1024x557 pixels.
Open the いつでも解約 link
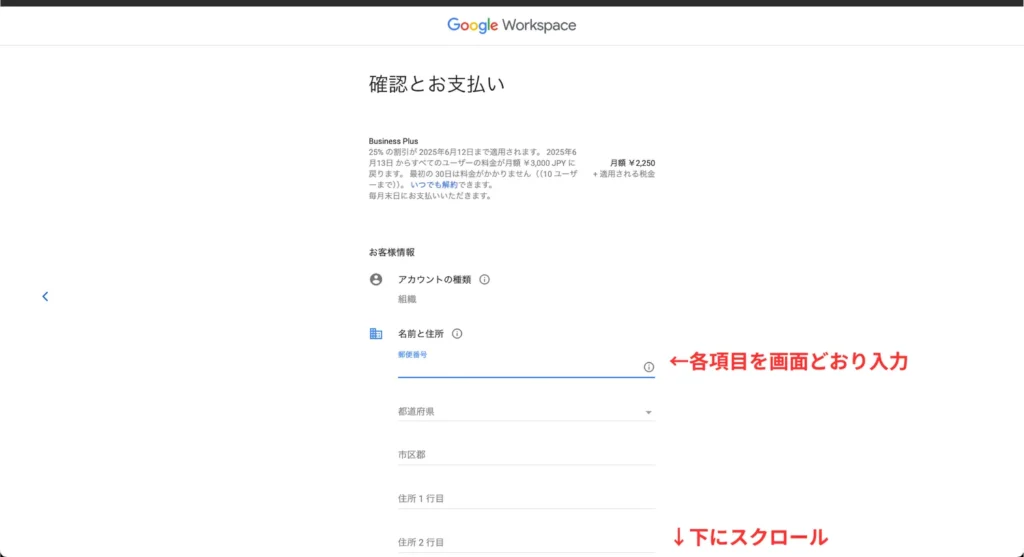(x=436, y=185)
